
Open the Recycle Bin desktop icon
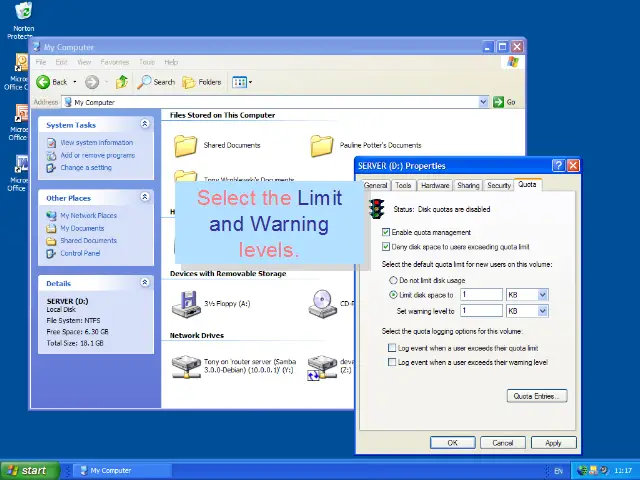coord(24,11)
